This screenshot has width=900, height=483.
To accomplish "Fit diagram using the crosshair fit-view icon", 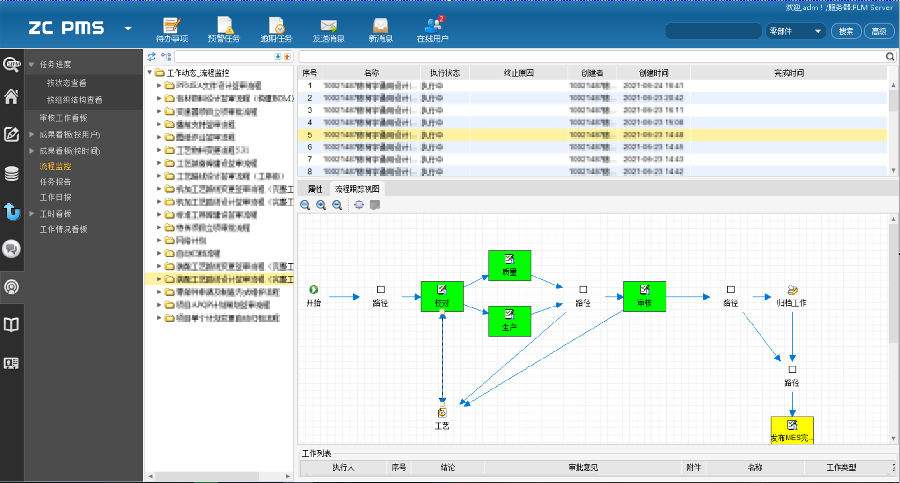I will 359,205.
